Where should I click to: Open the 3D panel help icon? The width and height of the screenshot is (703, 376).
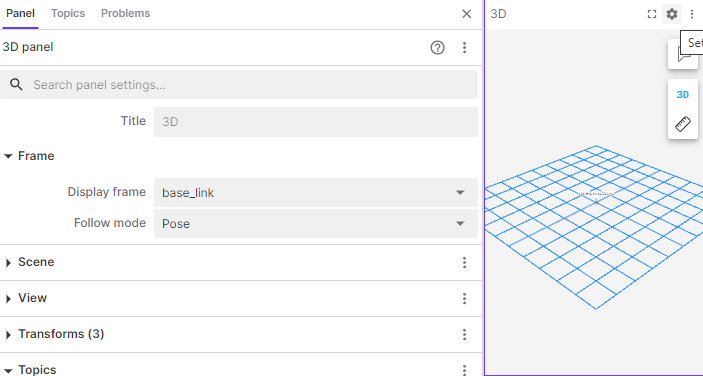click(x=437, y=48)
